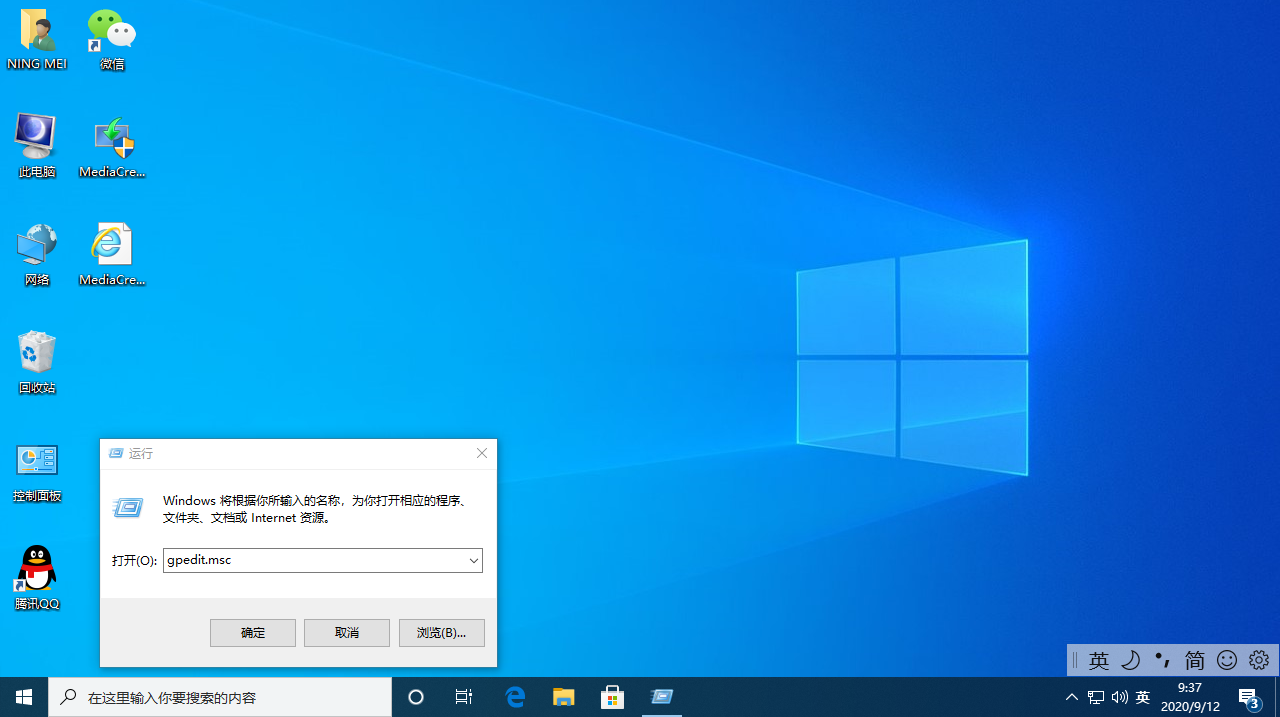The width and height of the screenshot is (1280, 717).
Task: Switch 简 simplified mode in the IME toolbar
Action: 1194,660
